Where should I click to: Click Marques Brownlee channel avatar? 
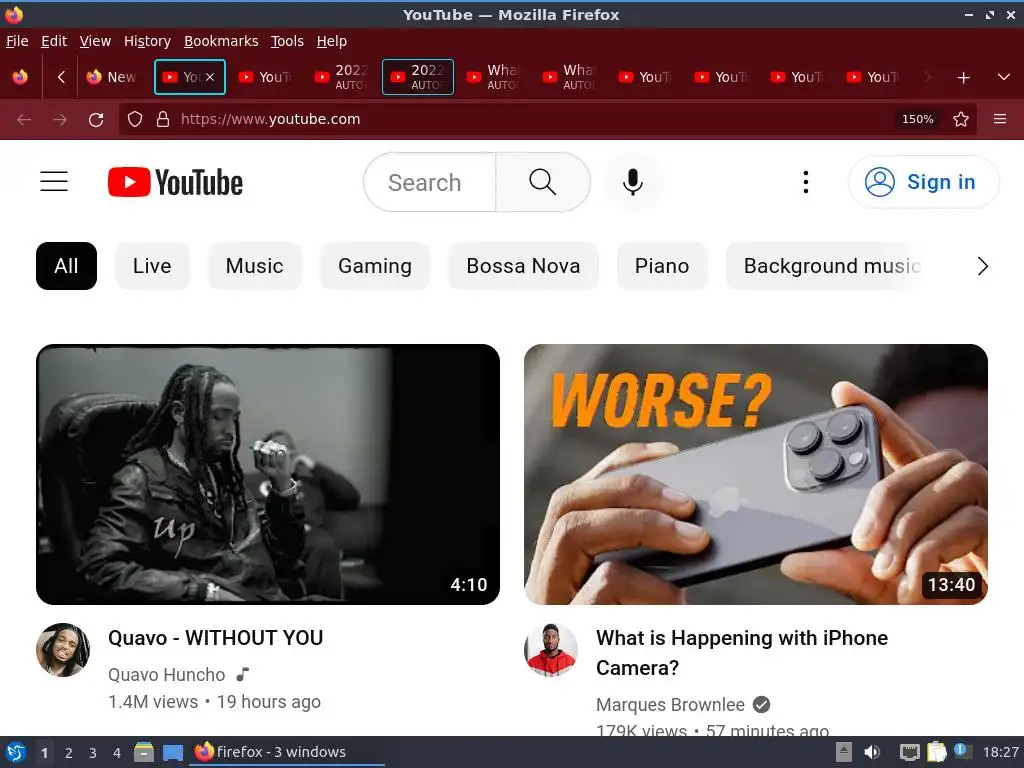click(x=551, y=650)
